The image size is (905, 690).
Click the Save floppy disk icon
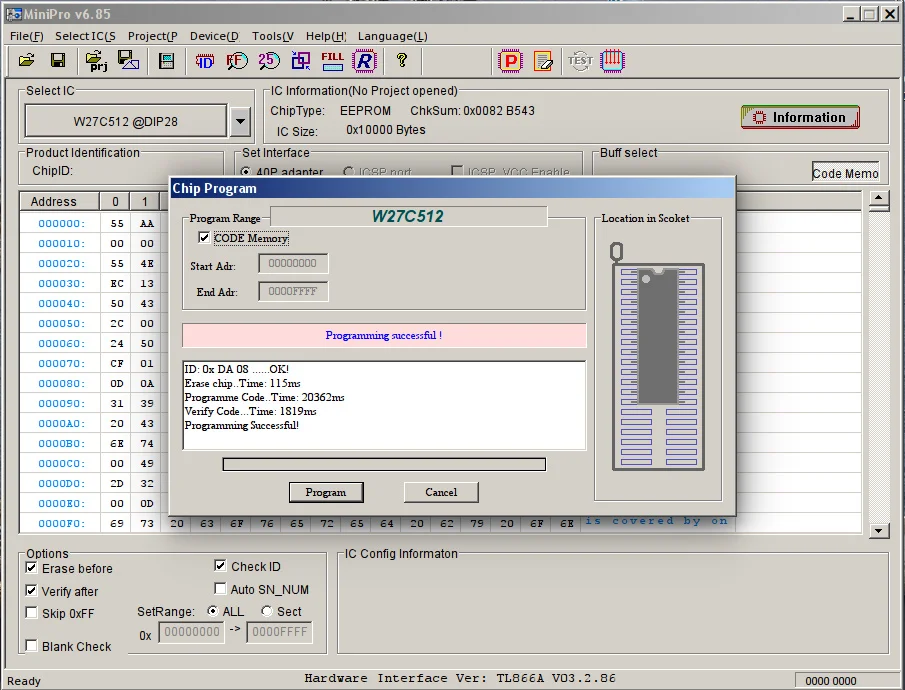[58, 61]
